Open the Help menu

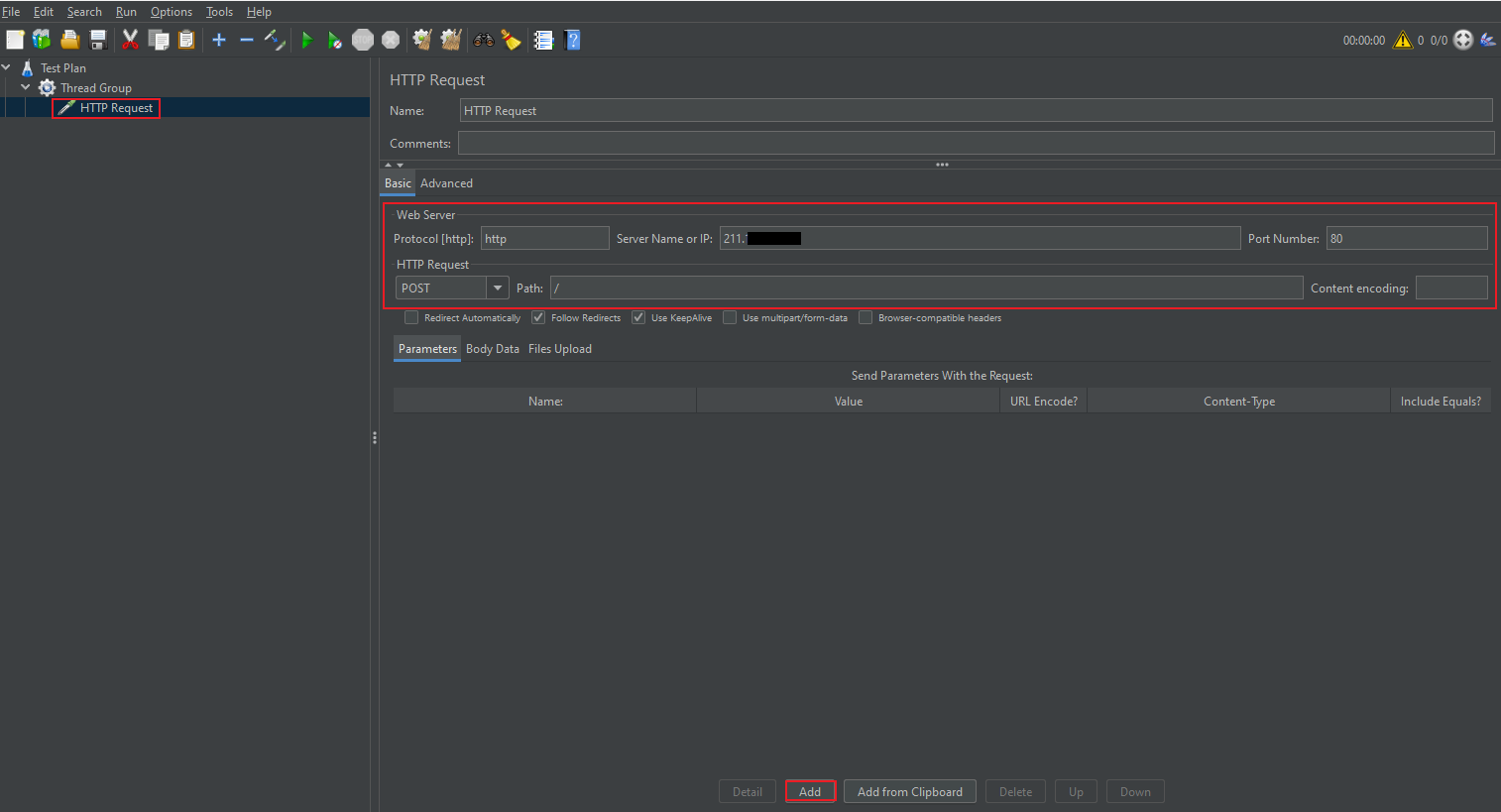pos(259,12)
